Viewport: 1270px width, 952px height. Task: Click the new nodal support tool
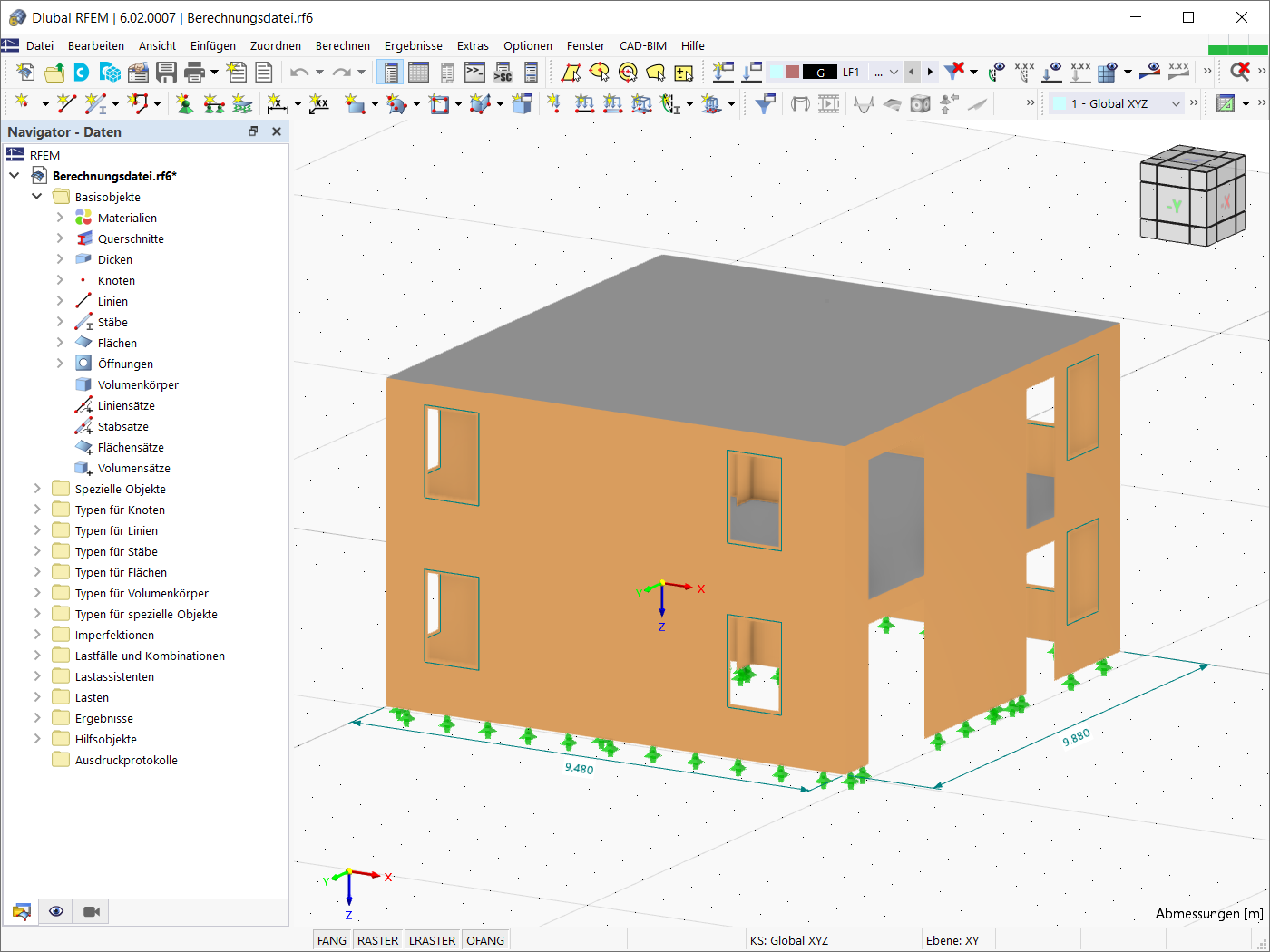click(x=184, y=103)
